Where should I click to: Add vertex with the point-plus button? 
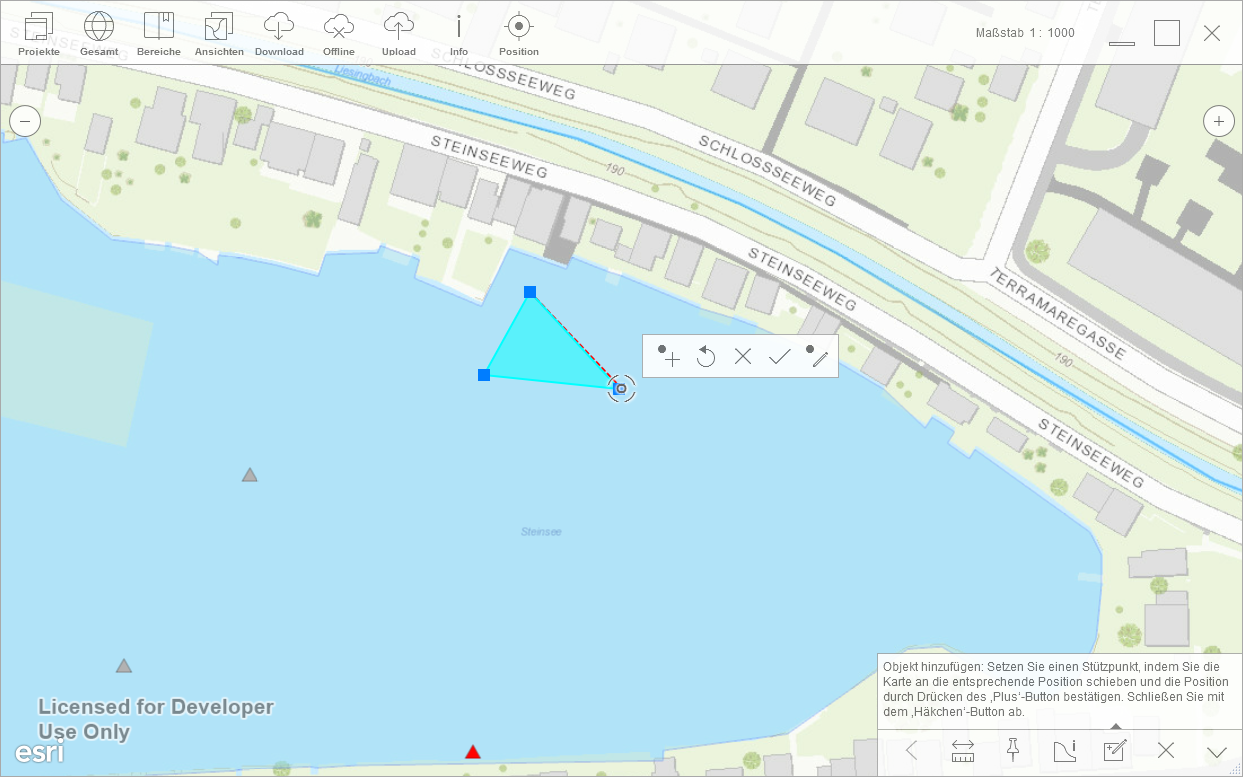tap(668, 356)
